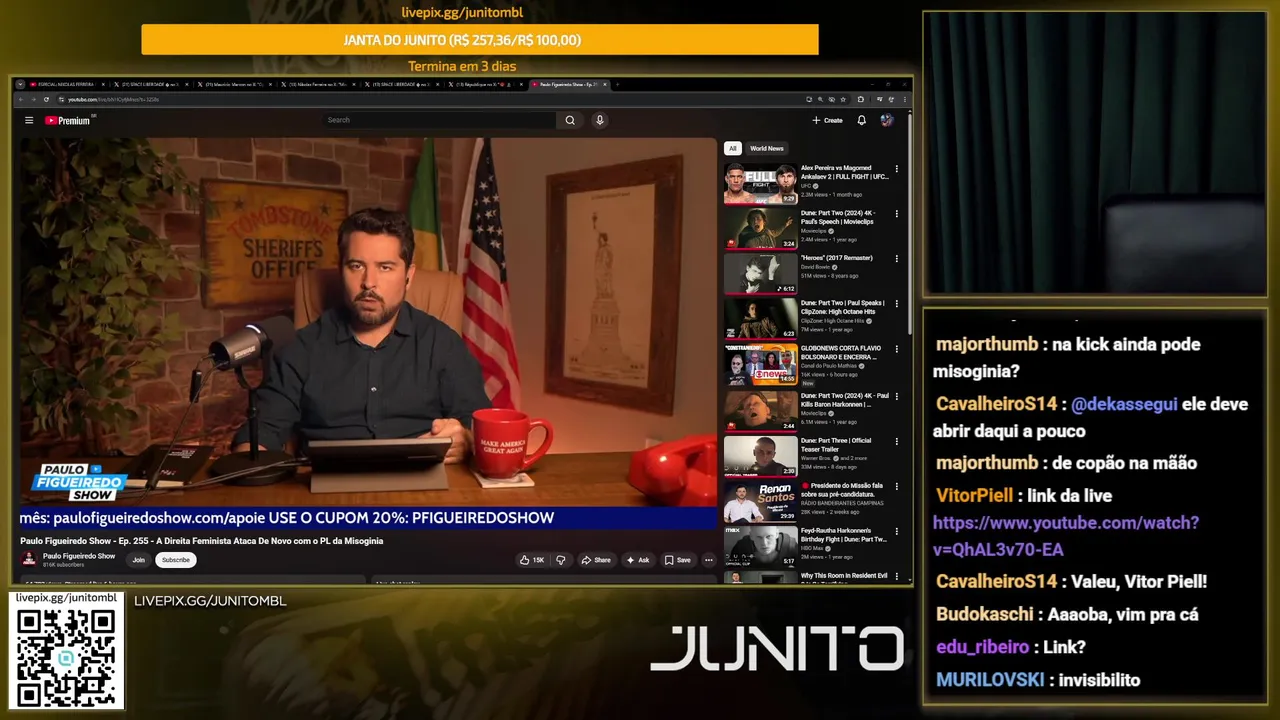Open options for Alex Pereira vs Ankalaev video

pos(896,169)
